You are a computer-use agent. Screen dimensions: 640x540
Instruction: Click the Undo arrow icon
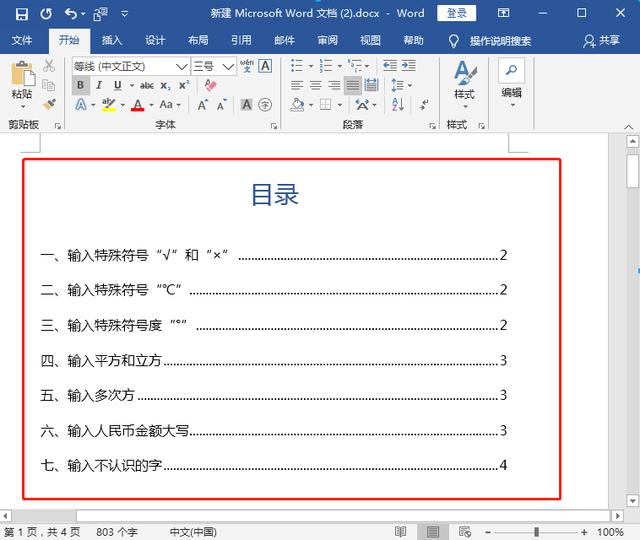pos(71,14)
